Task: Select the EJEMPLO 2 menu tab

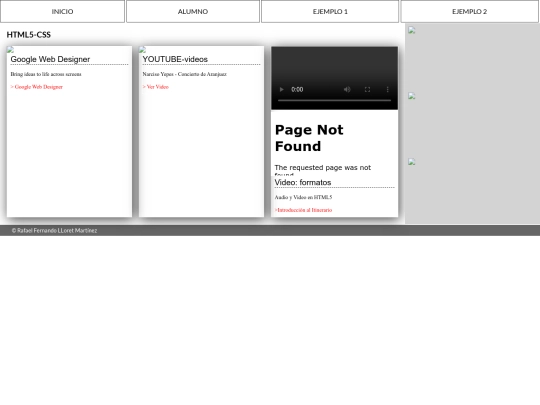Action: (x=469, y=11)
